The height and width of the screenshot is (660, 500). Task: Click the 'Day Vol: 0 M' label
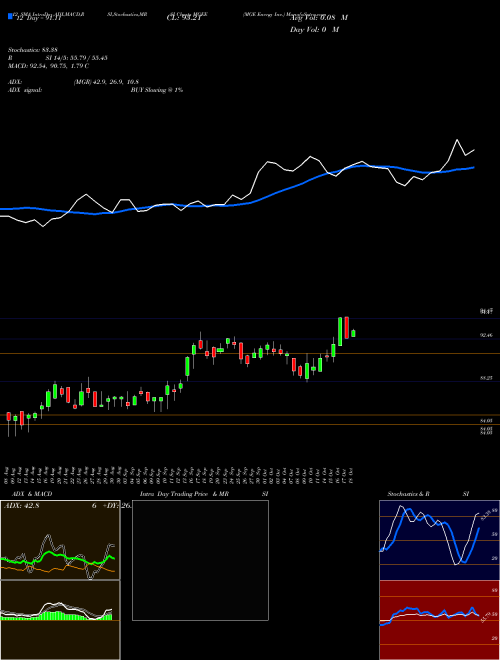click(x=314, y=30)
